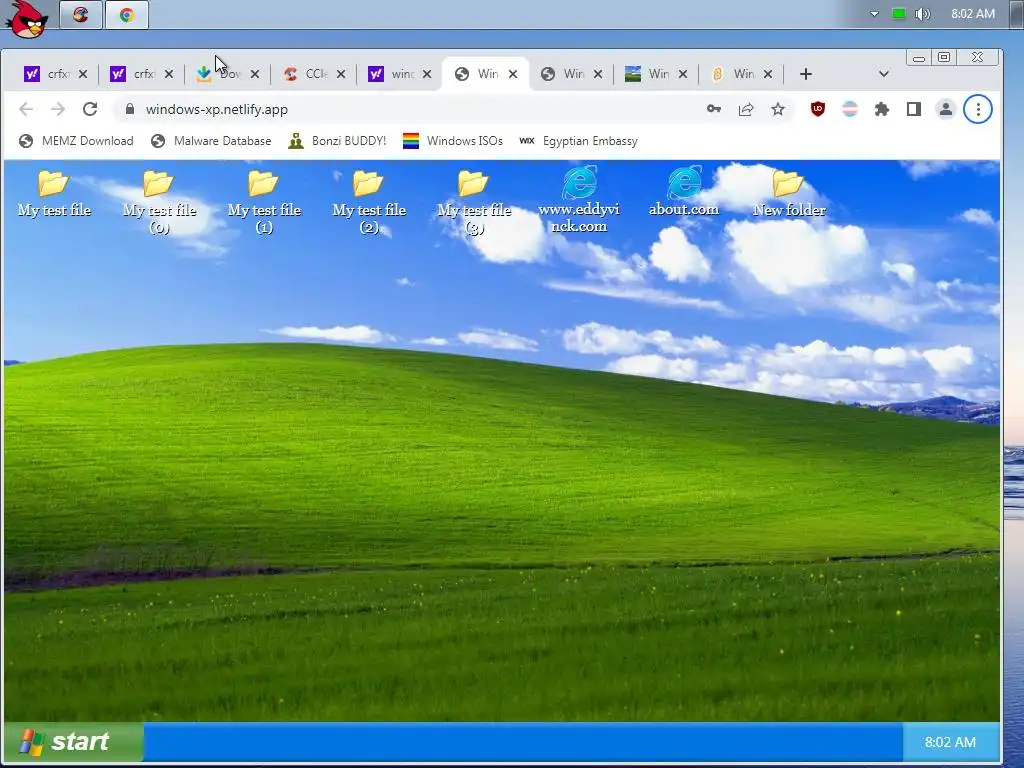Switch to the Yahoo 'winc' tab
Screen dimensions: 1024x768
coord(391,74)
